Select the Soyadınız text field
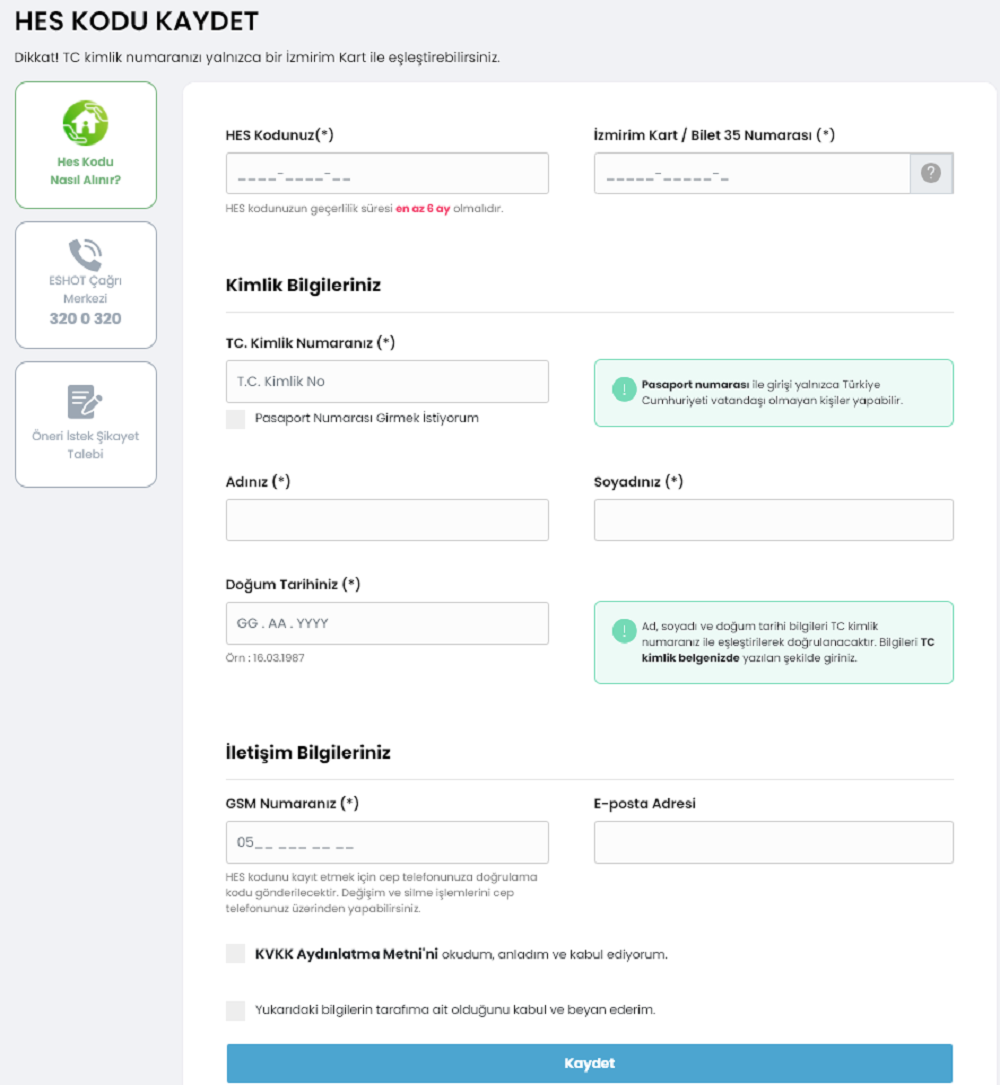Viewport: 1000px width, 1085px height. [x=773, y=520]
